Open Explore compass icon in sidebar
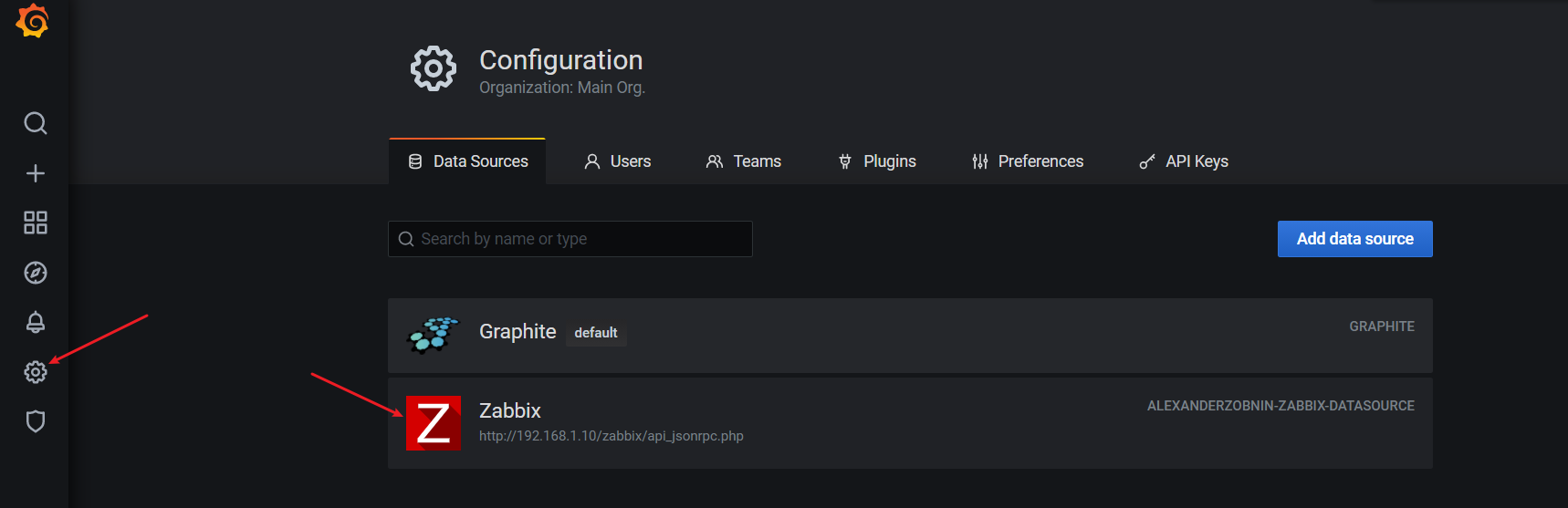This screenshot has width=1568, height=508. point(36,273)
